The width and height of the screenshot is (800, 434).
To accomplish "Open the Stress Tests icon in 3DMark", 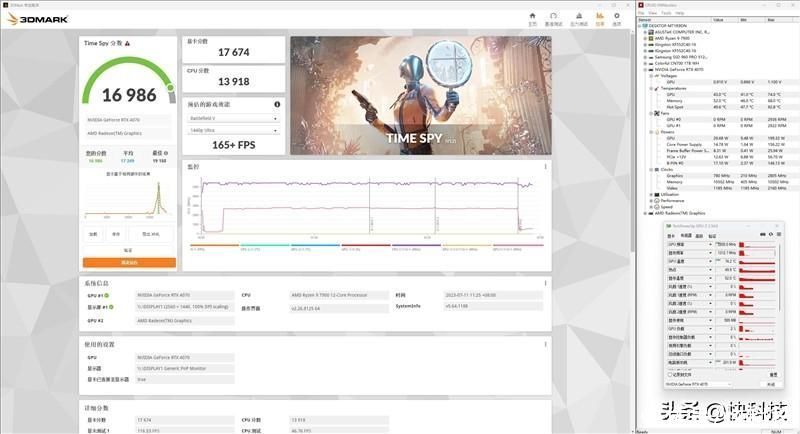I will pyautogui.click(x=579, y=16).
